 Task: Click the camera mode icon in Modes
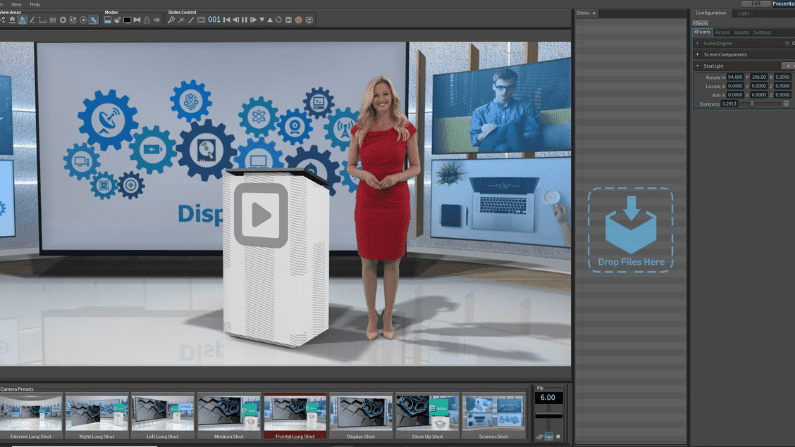(117, 20)
